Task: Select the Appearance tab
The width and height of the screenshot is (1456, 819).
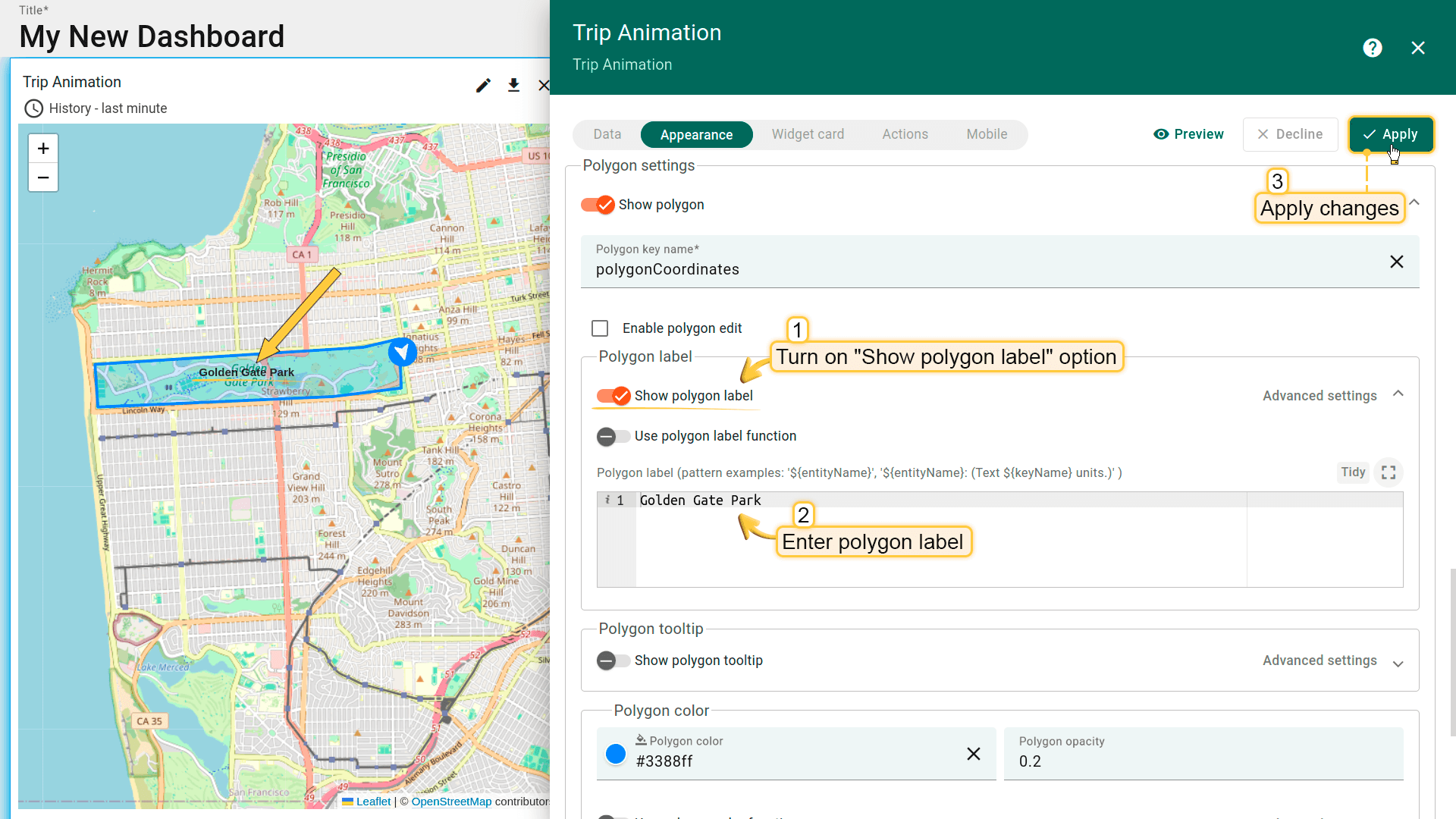Action: [x=696, y=135]
